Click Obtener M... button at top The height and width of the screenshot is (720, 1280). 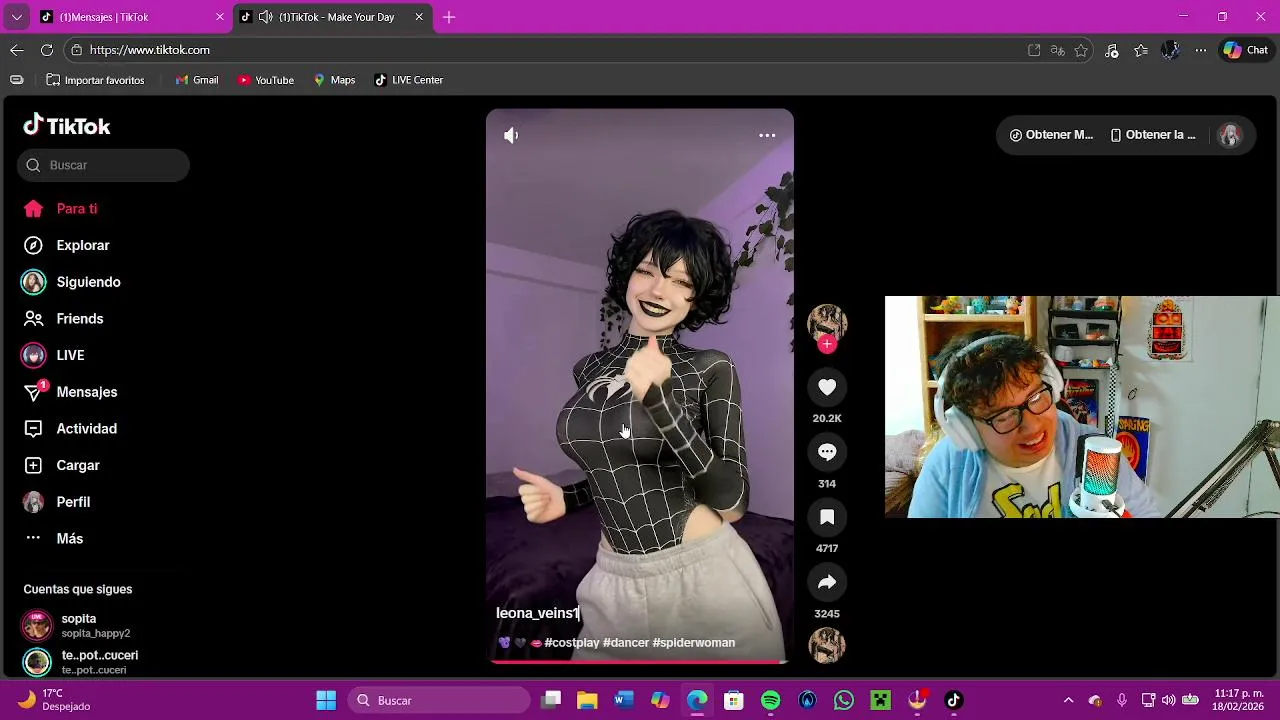pyautogui.click(x=1052, y=135)
